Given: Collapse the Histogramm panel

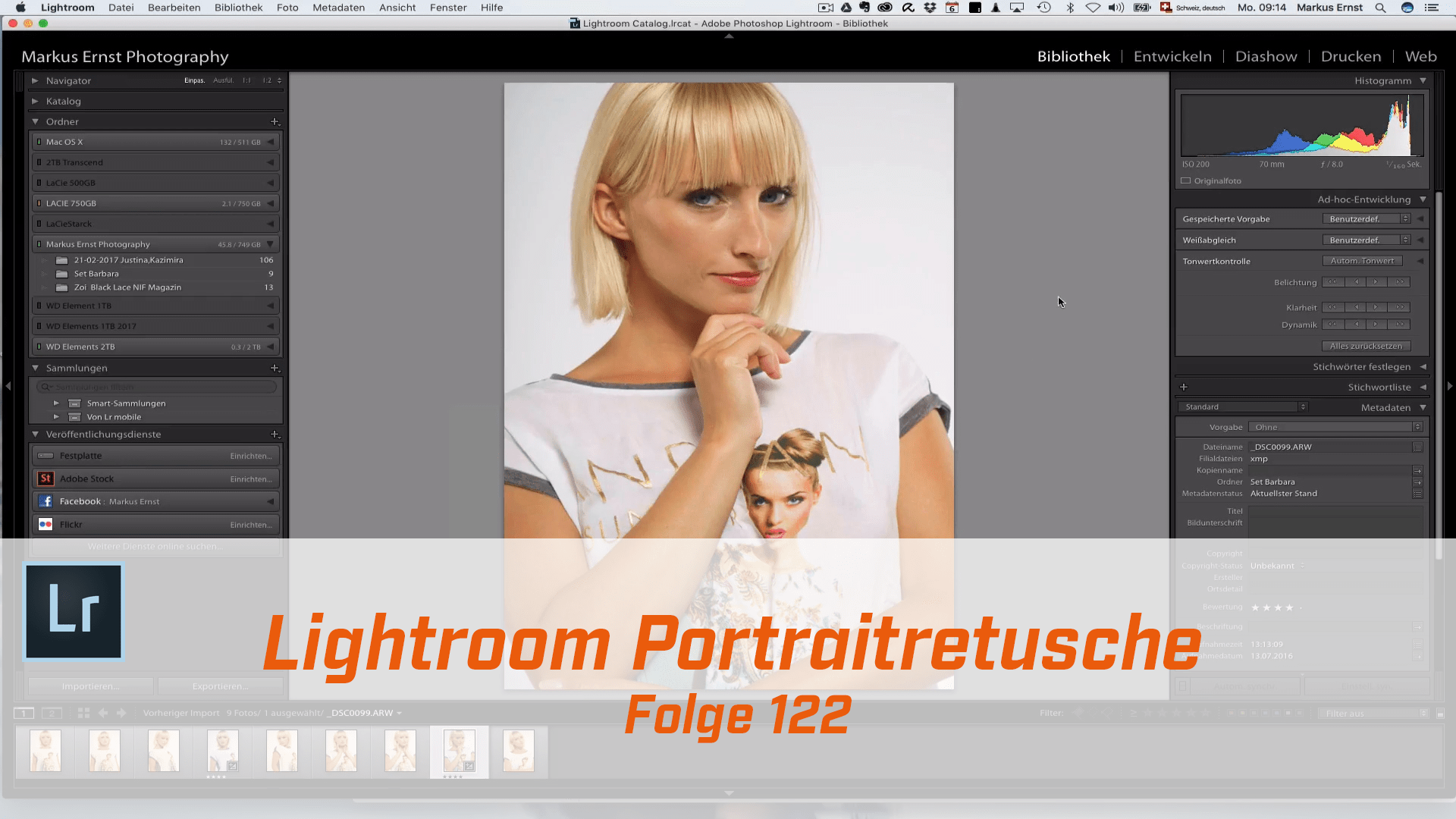Looking at the screenshot, I should click(1423, 80).
